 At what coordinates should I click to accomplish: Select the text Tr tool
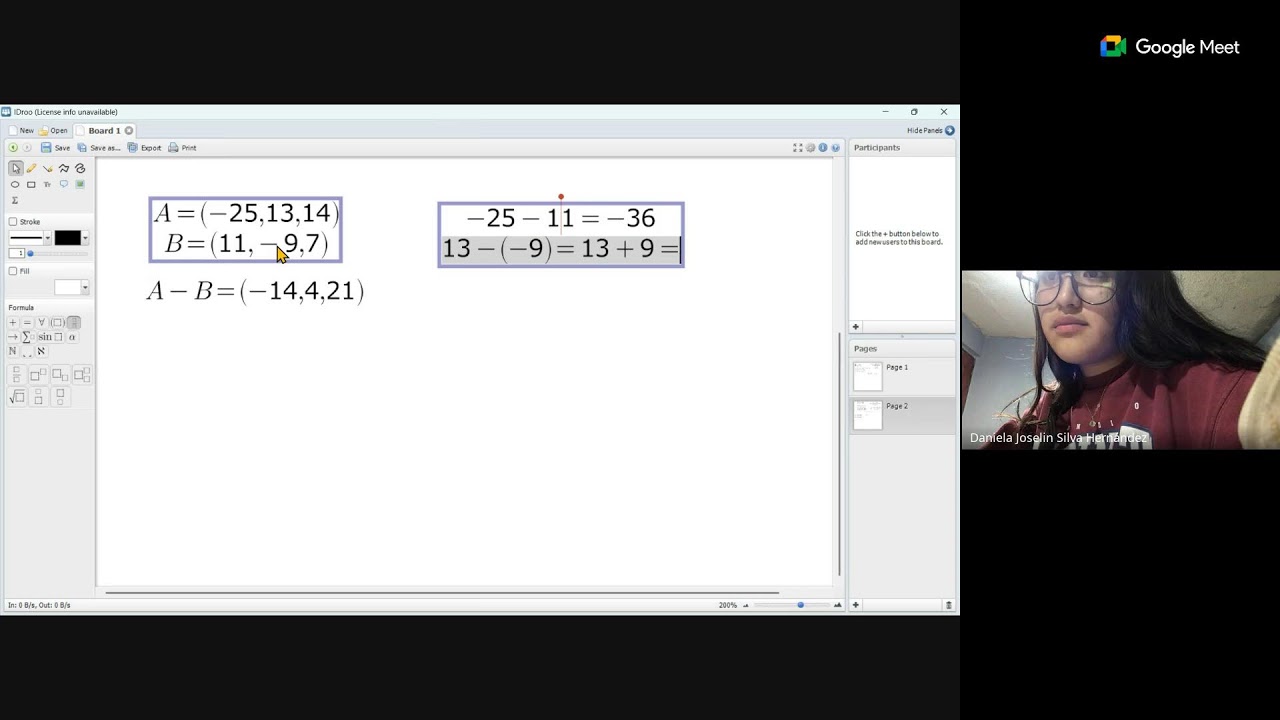[x=47, y=185]
